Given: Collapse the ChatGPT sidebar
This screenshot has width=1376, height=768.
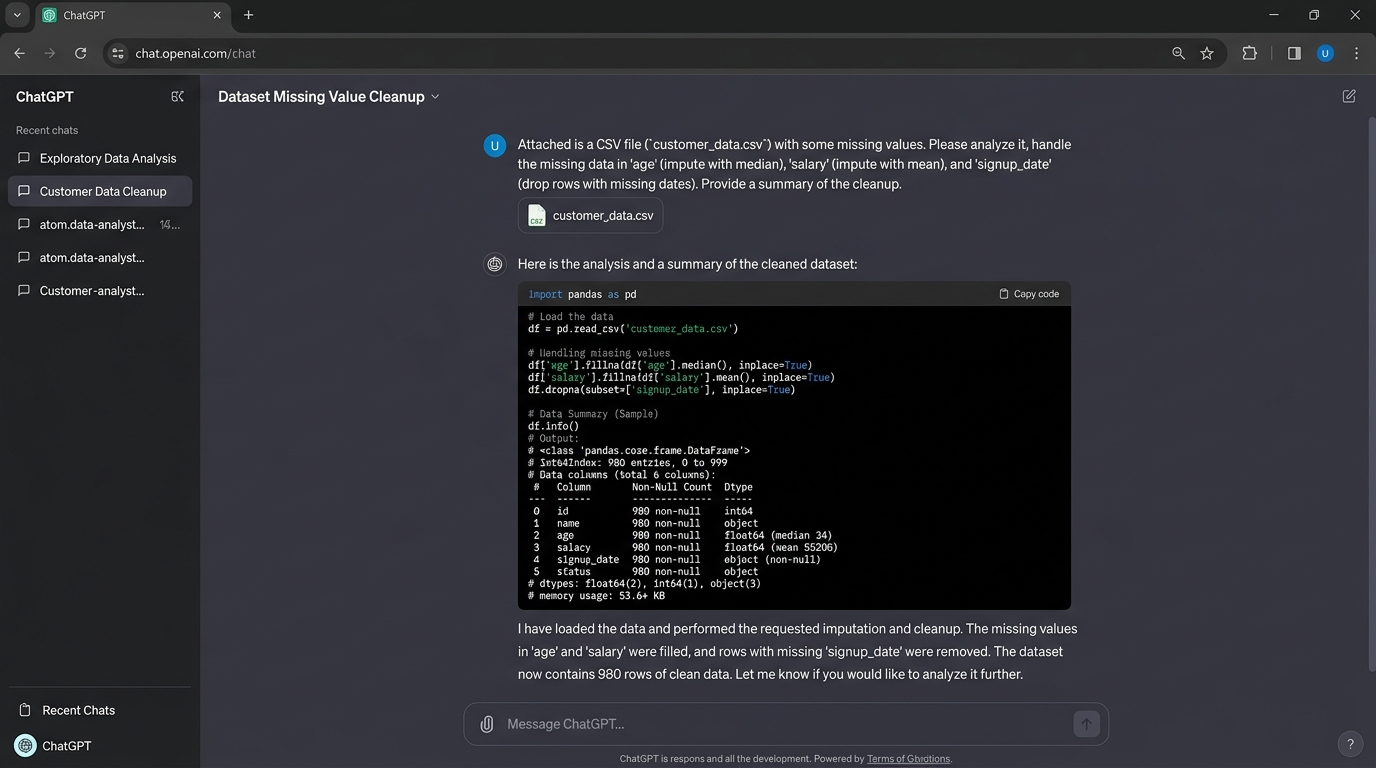Looking at the screenshot, I should pos(177,97).
